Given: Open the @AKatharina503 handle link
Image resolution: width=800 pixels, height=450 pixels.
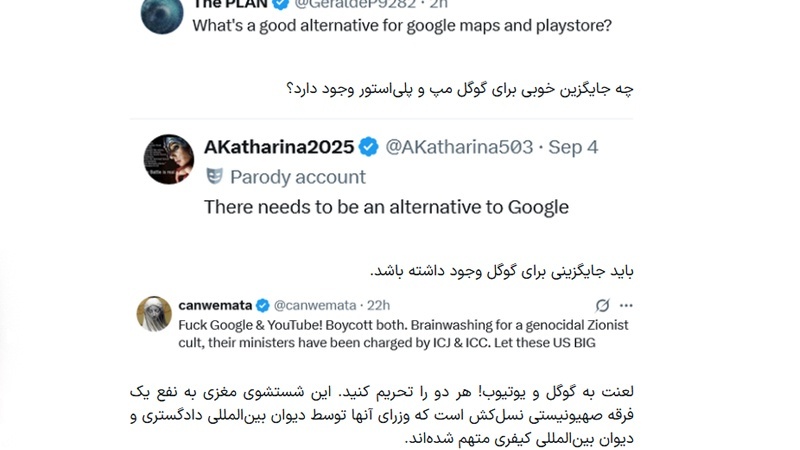Looking at the screenshot, I should coord(459,147).
